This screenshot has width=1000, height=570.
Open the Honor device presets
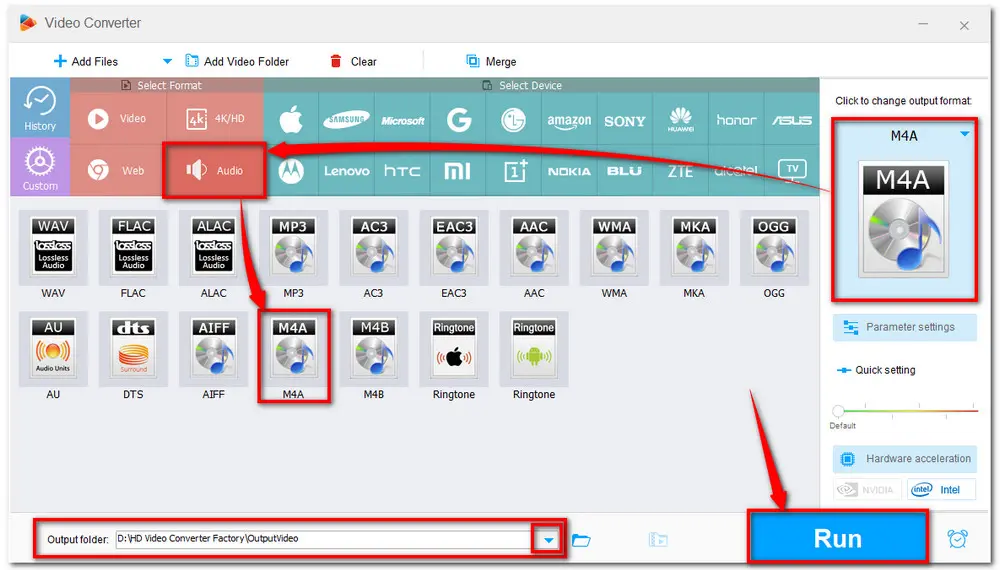(736, 119)
